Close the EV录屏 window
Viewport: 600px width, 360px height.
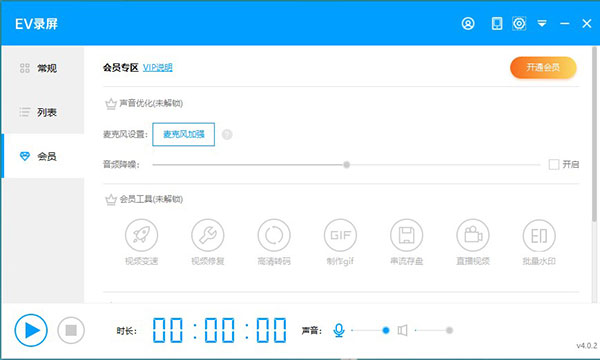[x=587, y=24]
